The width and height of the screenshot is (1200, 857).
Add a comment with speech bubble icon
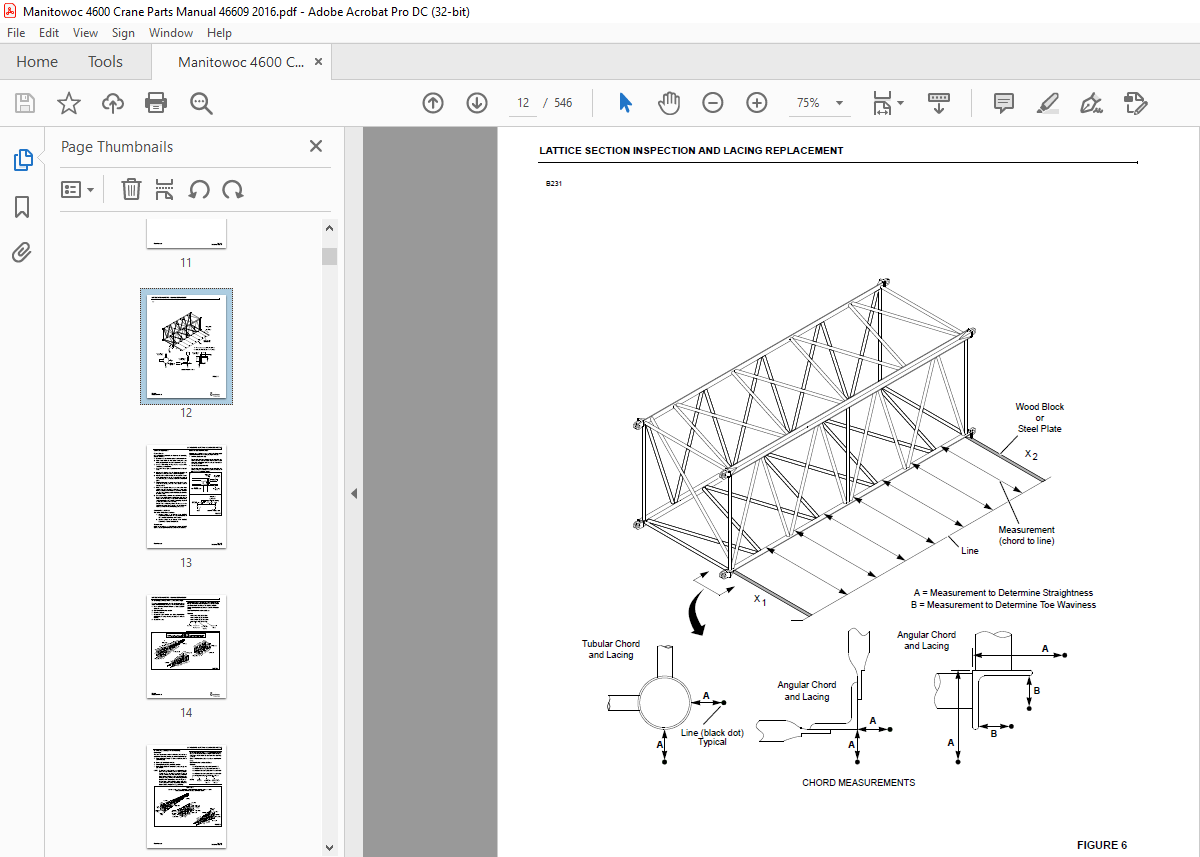1004,103
